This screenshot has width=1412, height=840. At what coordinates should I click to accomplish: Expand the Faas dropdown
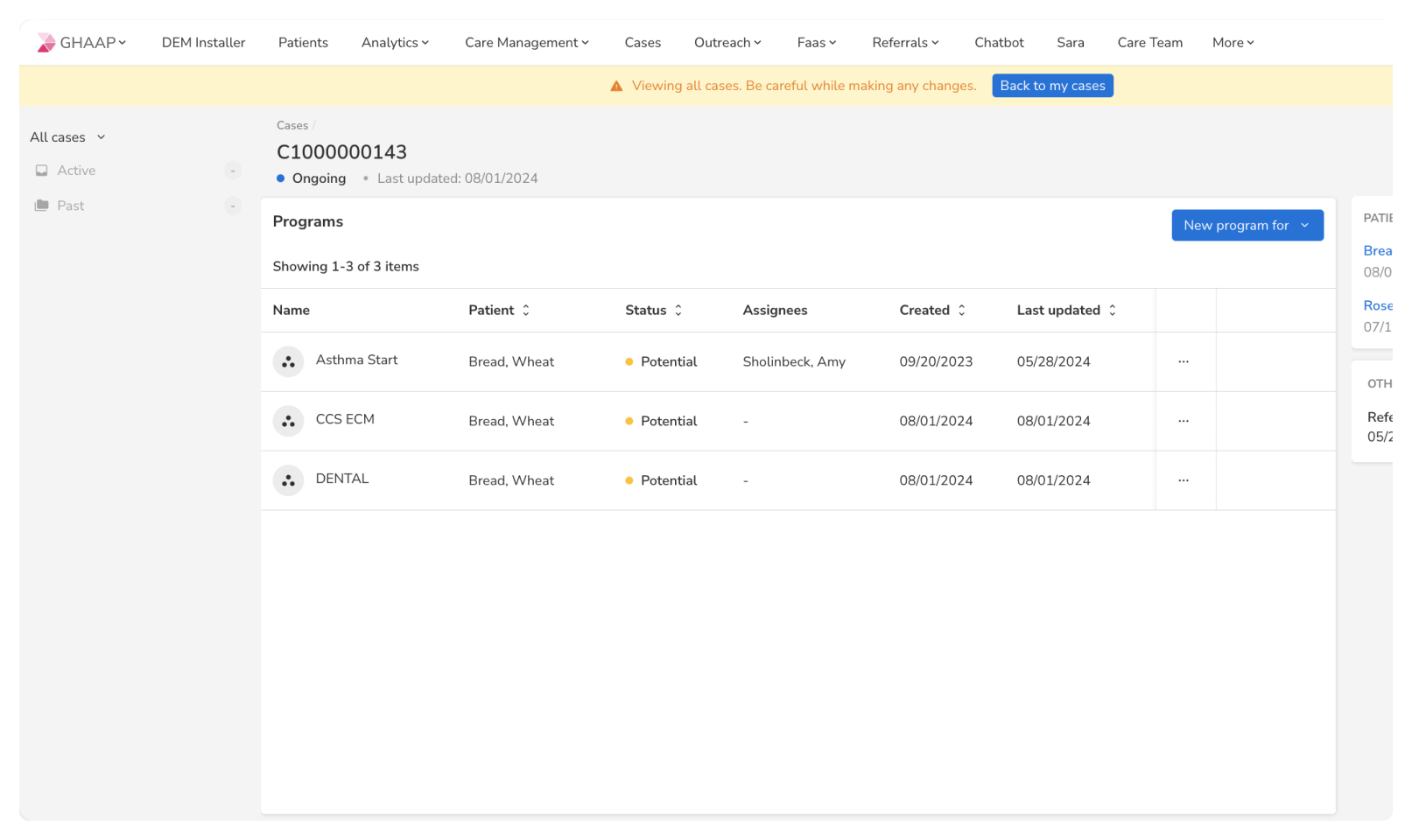click(818, 43)
